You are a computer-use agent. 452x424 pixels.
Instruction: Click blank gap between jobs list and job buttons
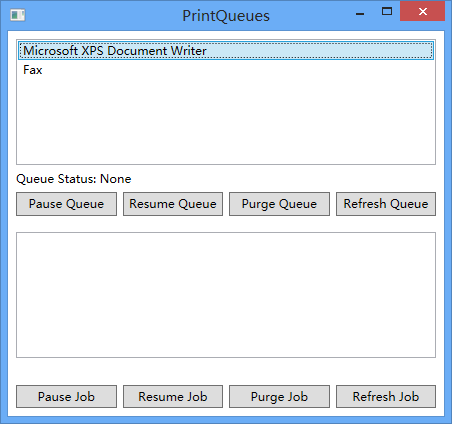(226, 371)
